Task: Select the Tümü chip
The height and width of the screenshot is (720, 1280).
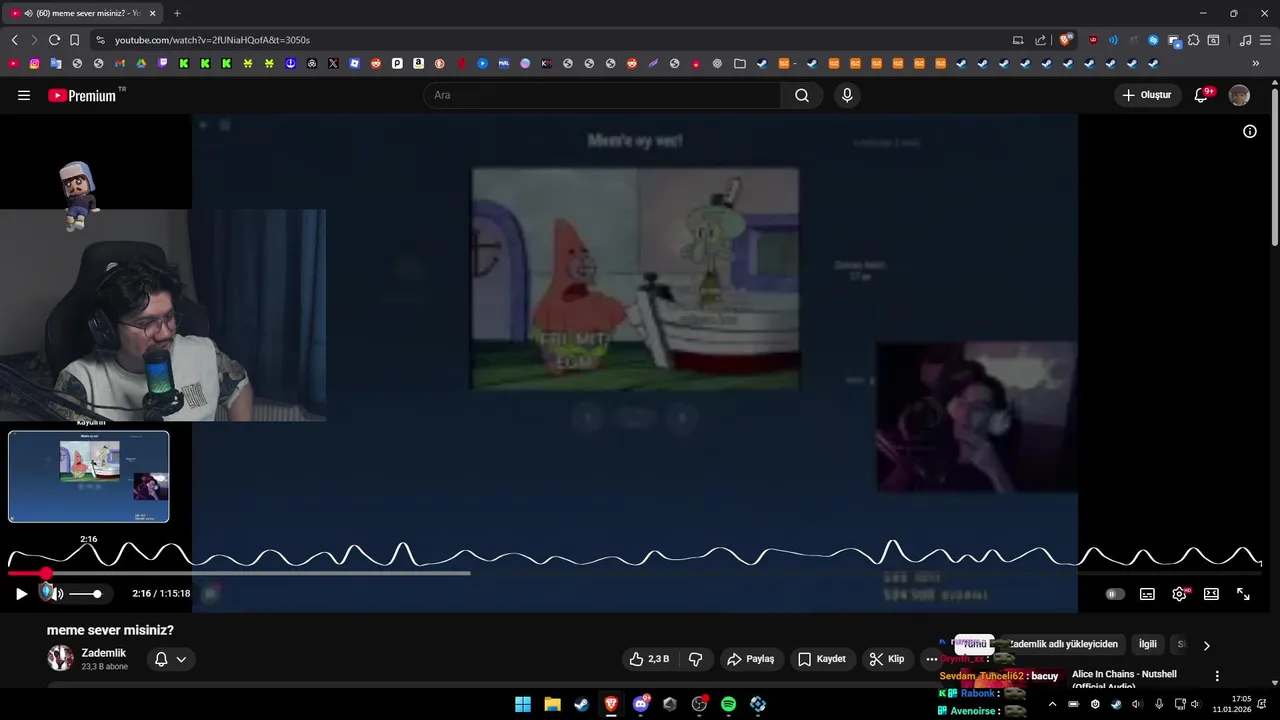Action: 974,644
